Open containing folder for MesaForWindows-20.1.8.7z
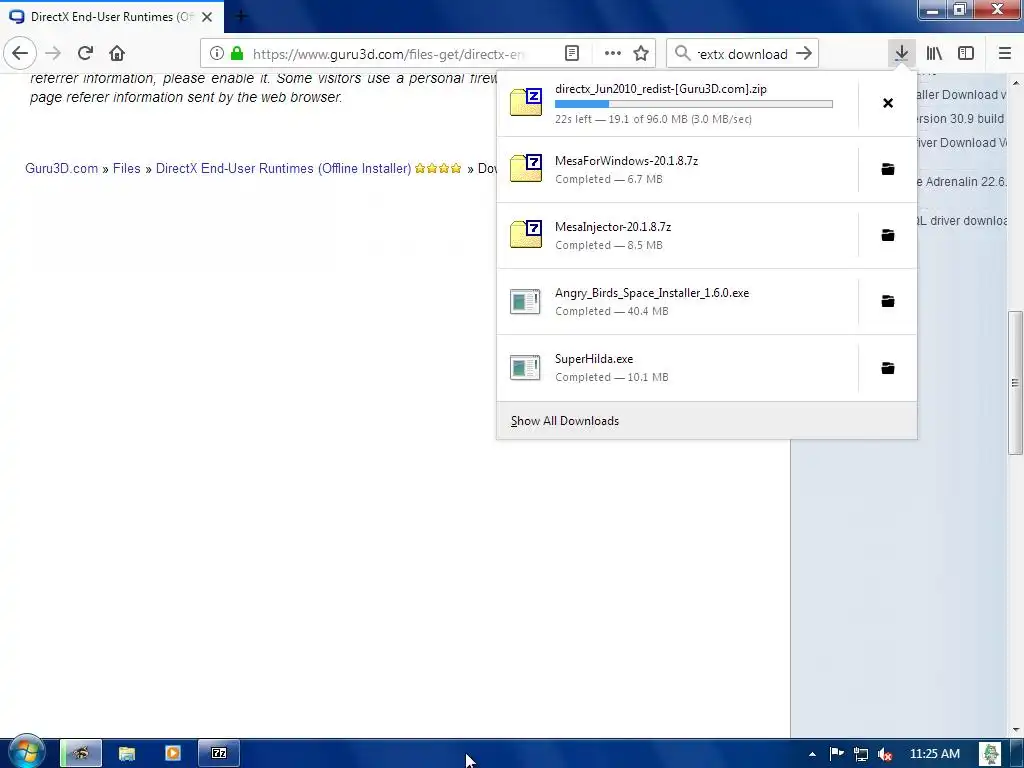The image size is (1024, 768). (888, 169)
